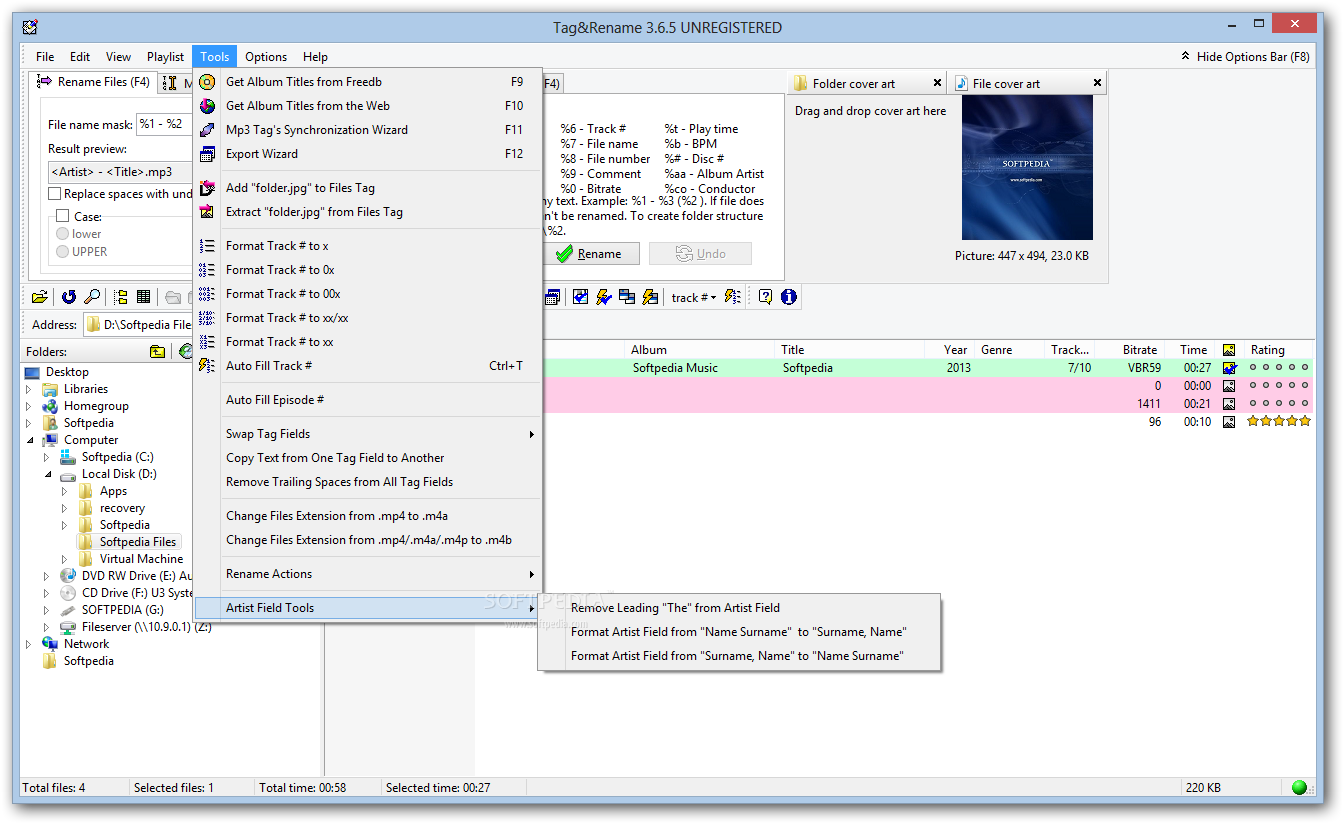Image resolution: width=1344 pixels, height=824 pixels.
Task: Expand the Network tree node
Action: coord(29,644)
